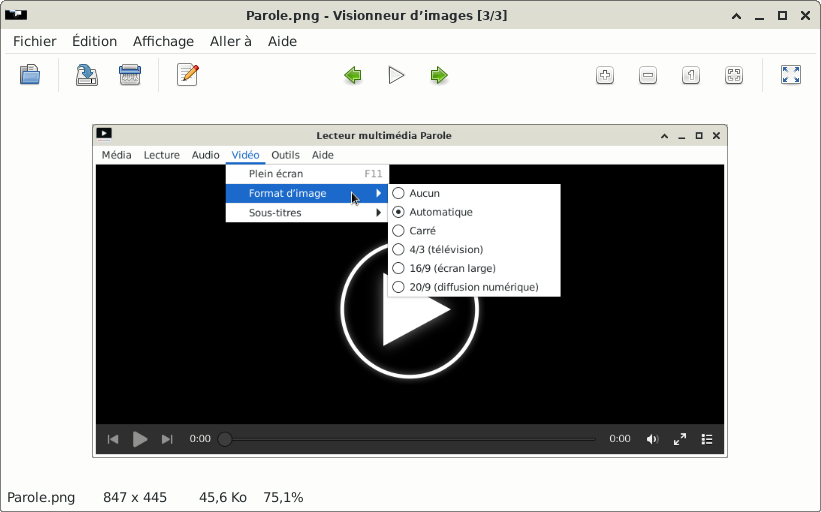Screen dimensions: 821x512
Task: Click the Audio menu in Parole image
Action: pyautogui.click(x=205, y=155)
